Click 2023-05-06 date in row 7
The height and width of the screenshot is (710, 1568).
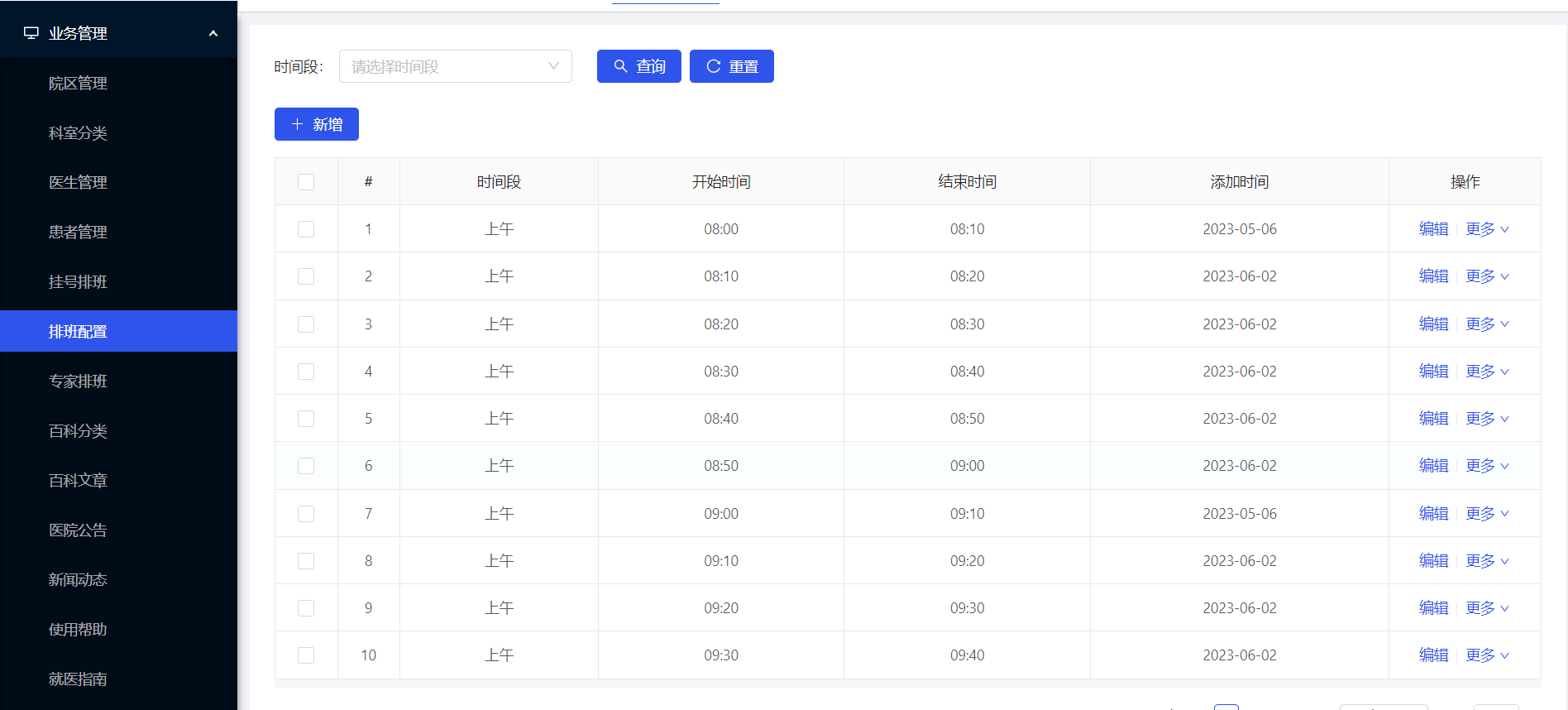point(1240,514)
